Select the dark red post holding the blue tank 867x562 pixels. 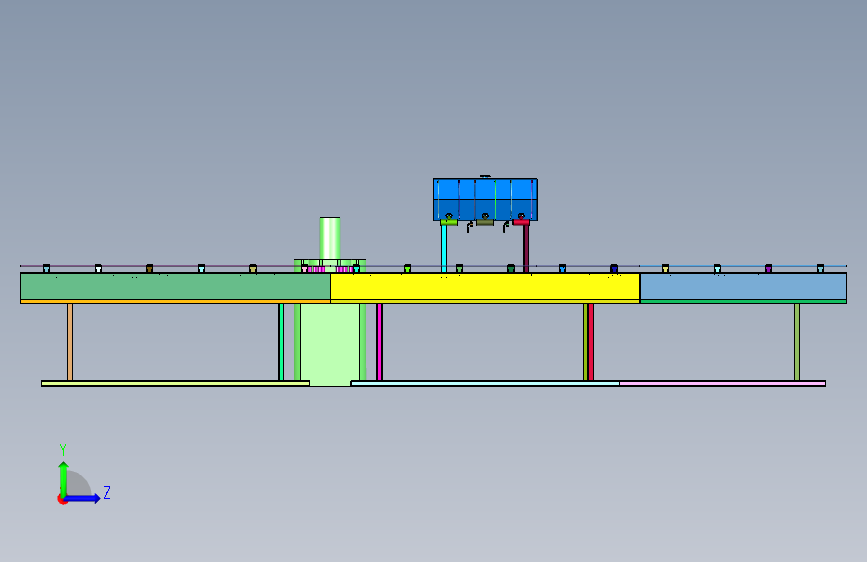click(x=526, y=249)
